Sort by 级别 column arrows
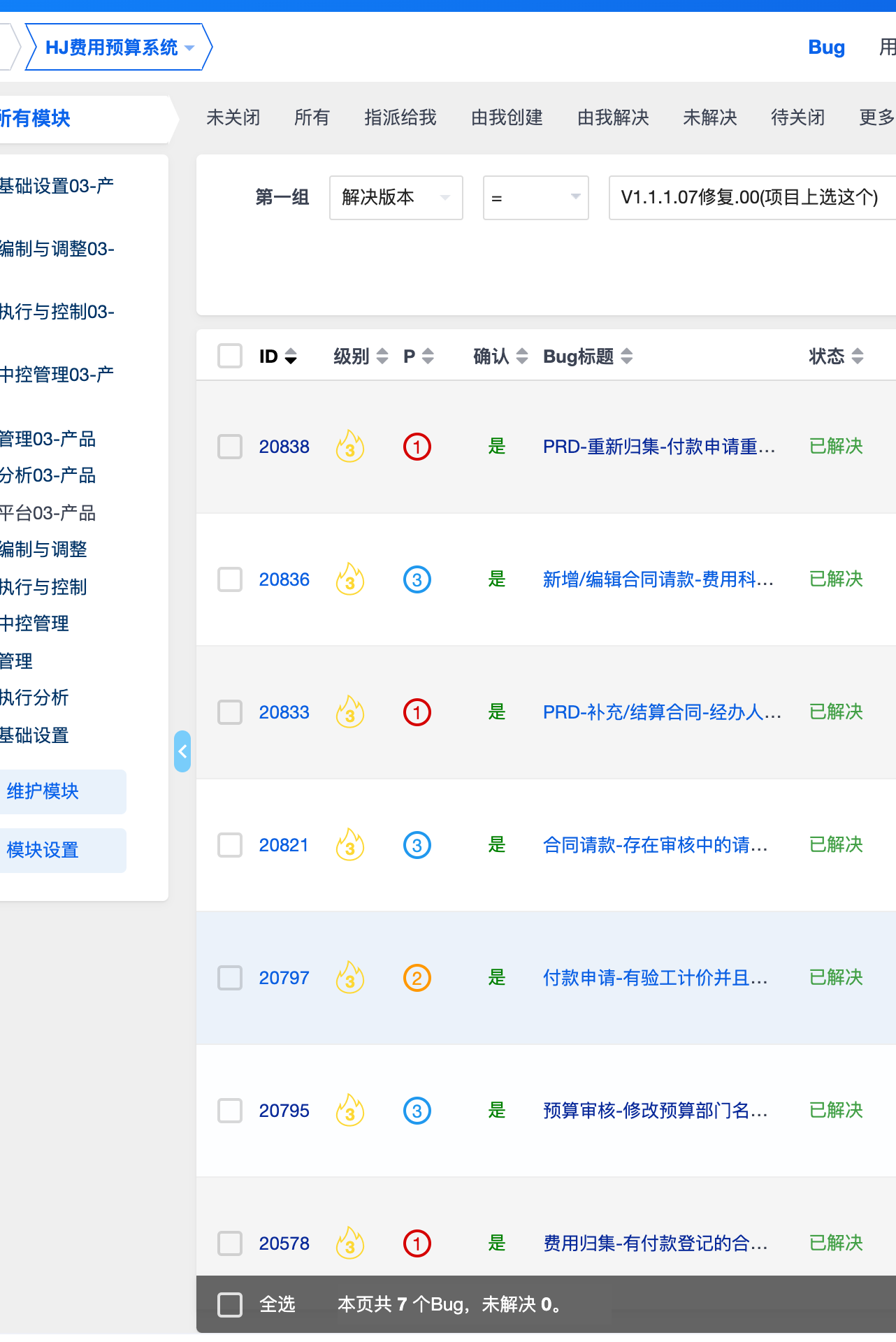 tap(382, 356)
